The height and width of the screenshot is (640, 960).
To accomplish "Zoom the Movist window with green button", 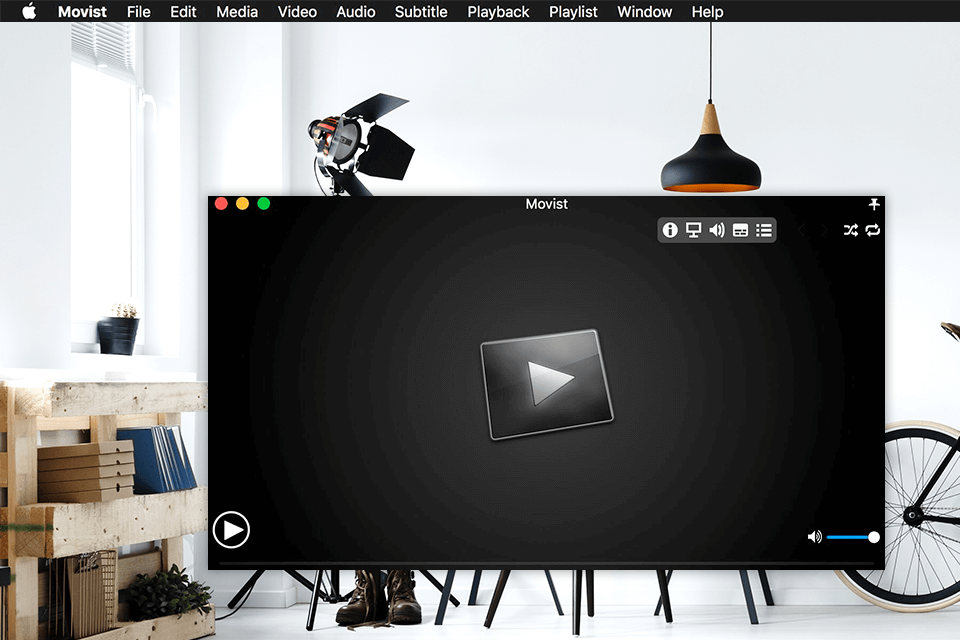I will 264,203.
